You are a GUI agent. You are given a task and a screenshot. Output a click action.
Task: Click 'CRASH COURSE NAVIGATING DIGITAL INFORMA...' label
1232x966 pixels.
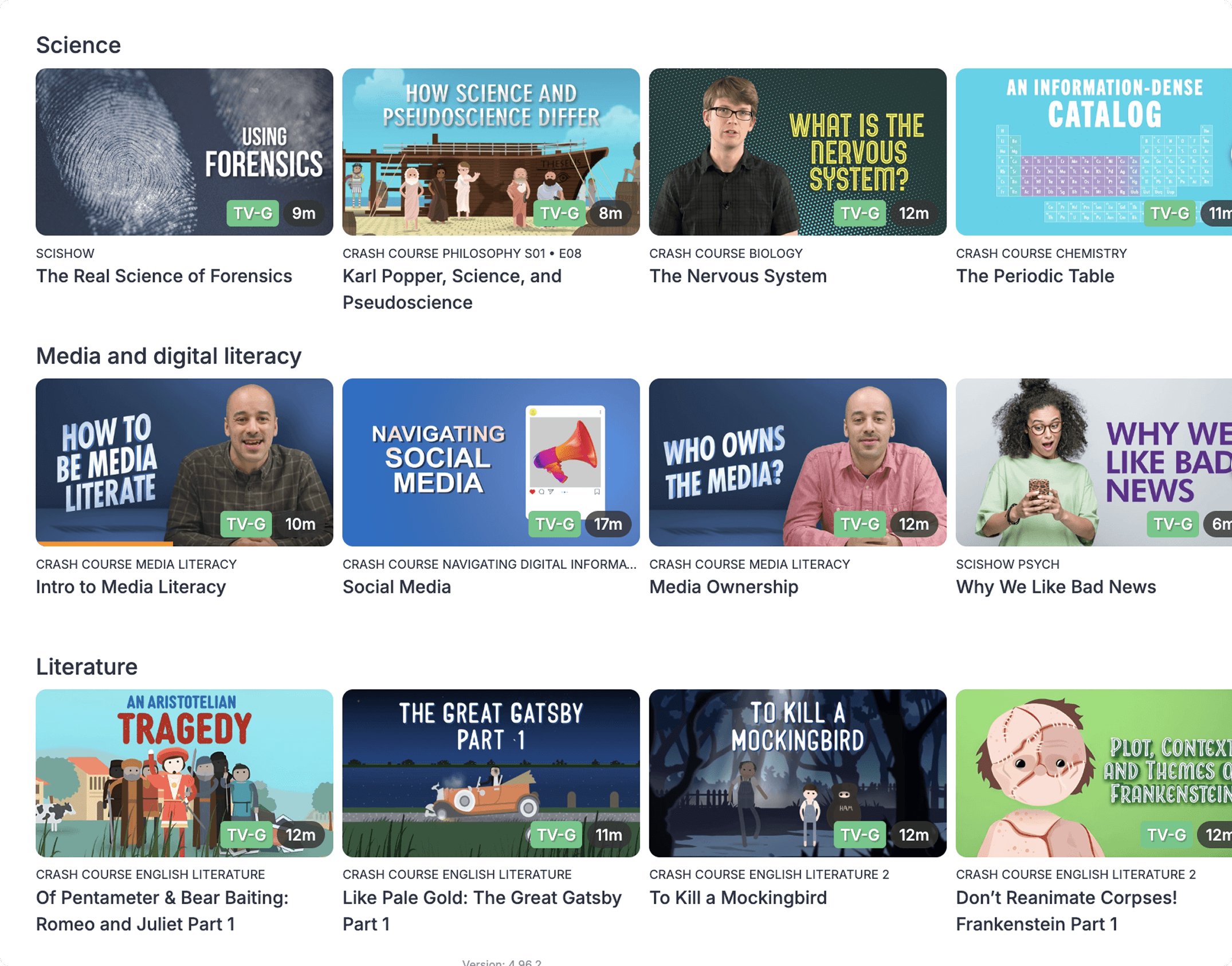(489, 564)
